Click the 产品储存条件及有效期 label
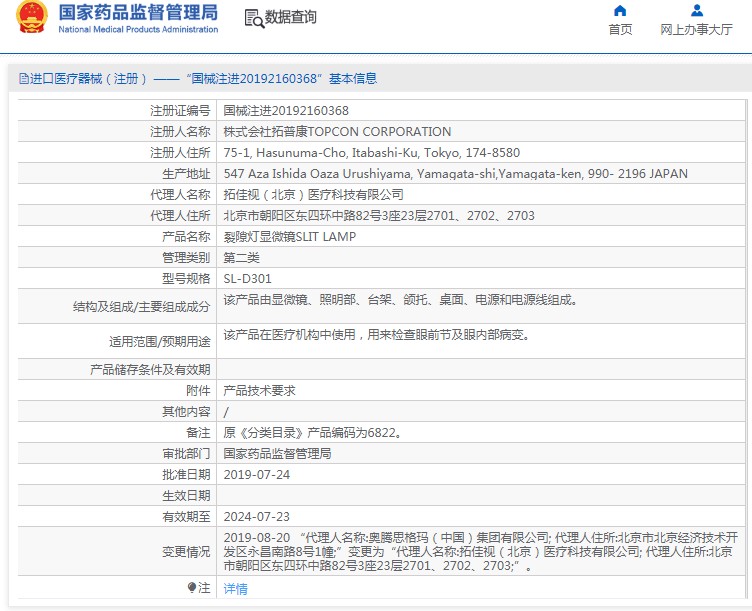Image resolution: width=752 pixels, height=611 pixels. (x=150, y=370)
